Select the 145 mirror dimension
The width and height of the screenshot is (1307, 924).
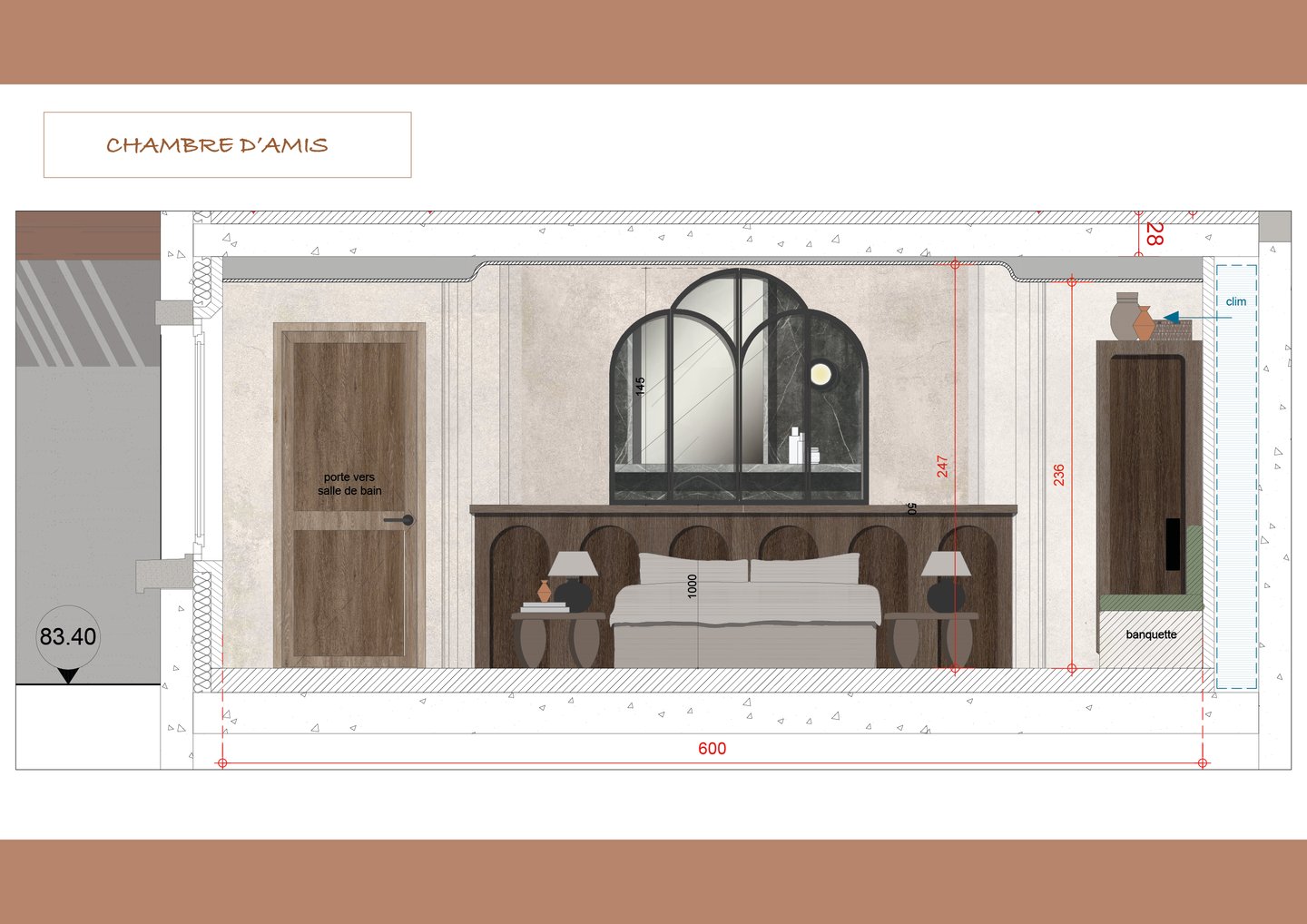(x=640, y=387)
